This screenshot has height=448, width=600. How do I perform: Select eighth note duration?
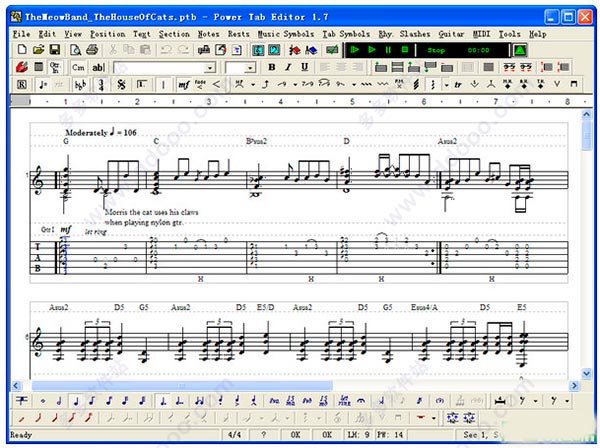[92, 401]
